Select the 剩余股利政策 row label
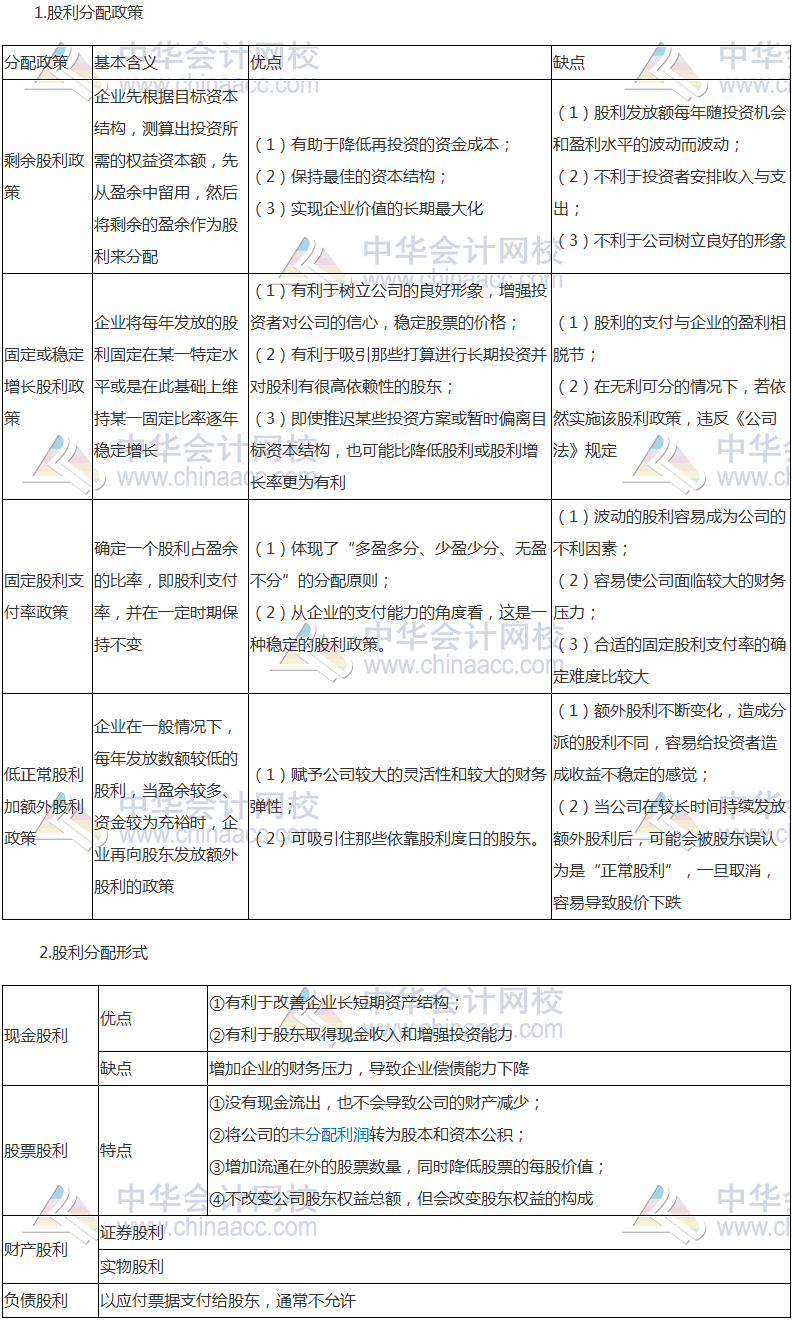The height and width of the screenshot is (1327, 792). point(45,176)
